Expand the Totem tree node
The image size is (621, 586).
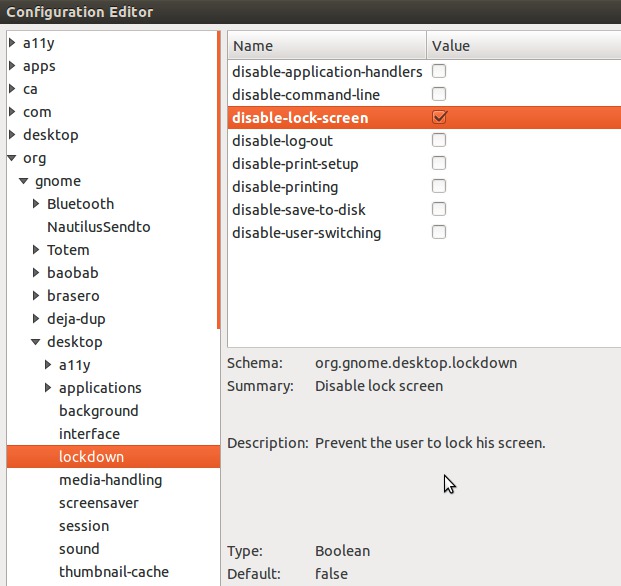tap(36, 250)
